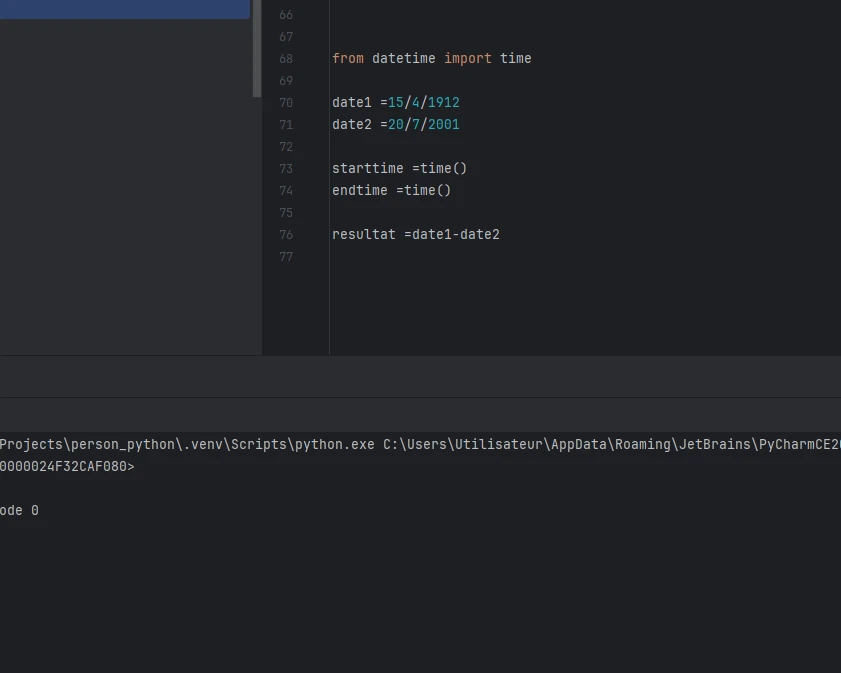Viewport: 841px width, 673px height.
Task: Click line number 76 in the gutter
Action: coord(286,235)
